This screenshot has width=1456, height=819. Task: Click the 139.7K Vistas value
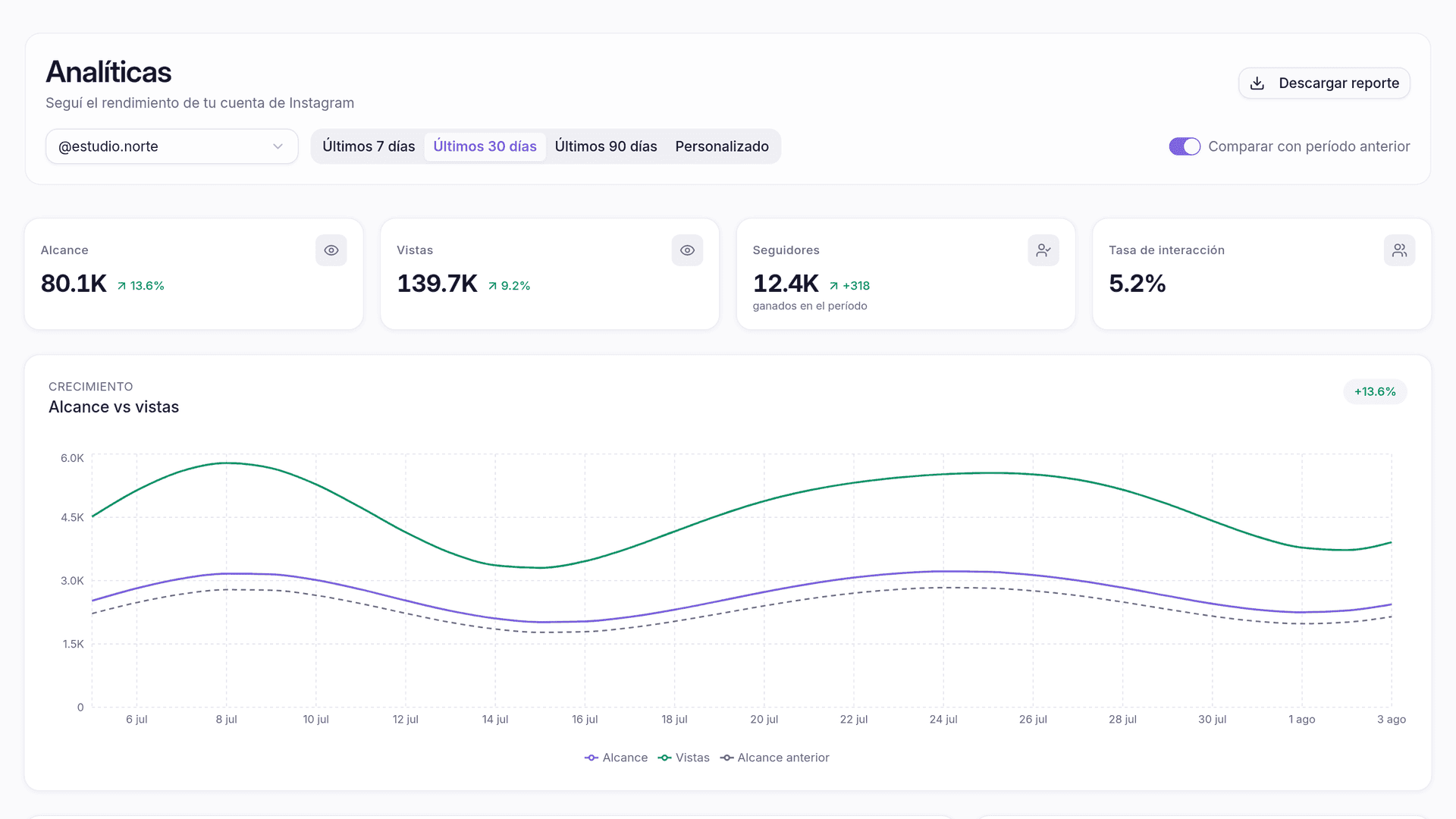(x=437, y=284)
